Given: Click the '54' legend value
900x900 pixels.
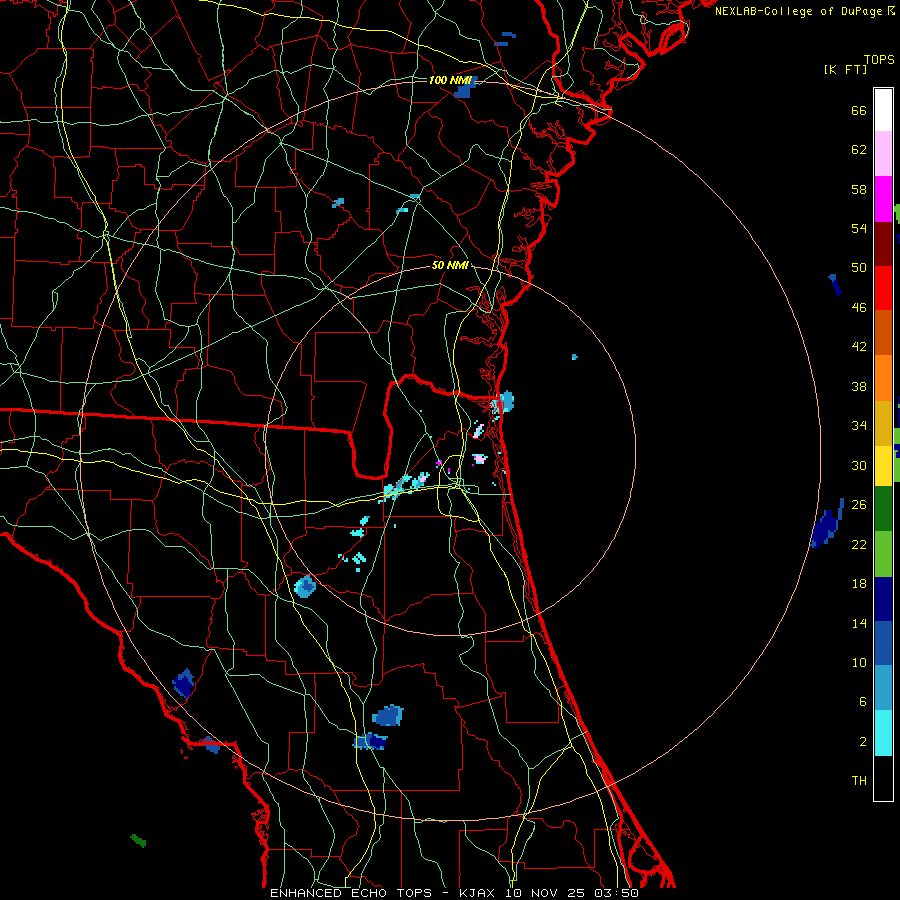Looking at the screenshot, I should point(859,228).
